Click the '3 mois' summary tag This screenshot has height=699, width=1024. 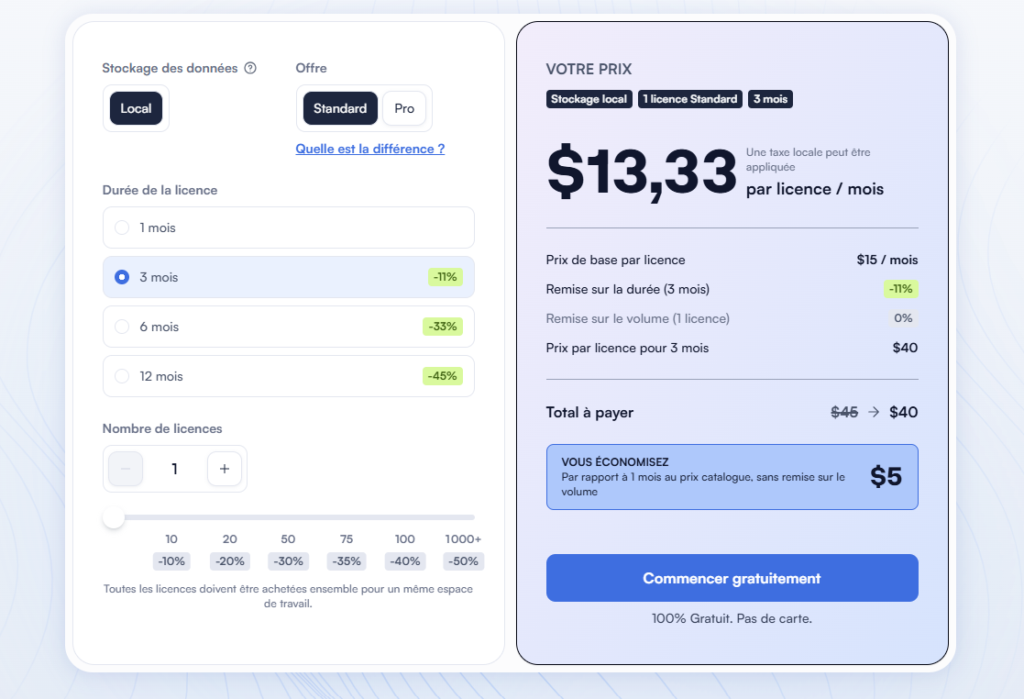[771, 99]
